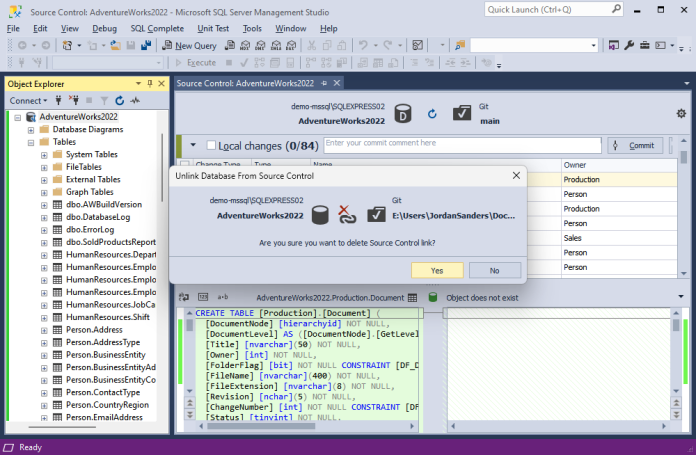
Task: Collapse the Tables tree node
Action: tap(31, 142)
